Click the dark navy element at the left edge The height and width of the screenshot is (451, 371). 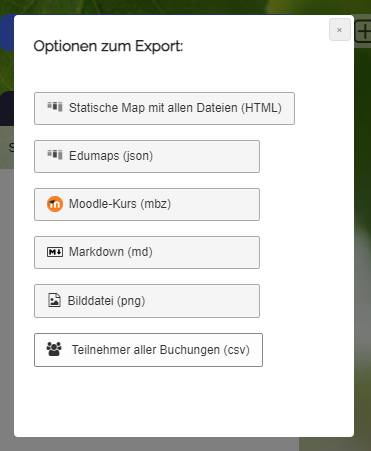point(7,108)
